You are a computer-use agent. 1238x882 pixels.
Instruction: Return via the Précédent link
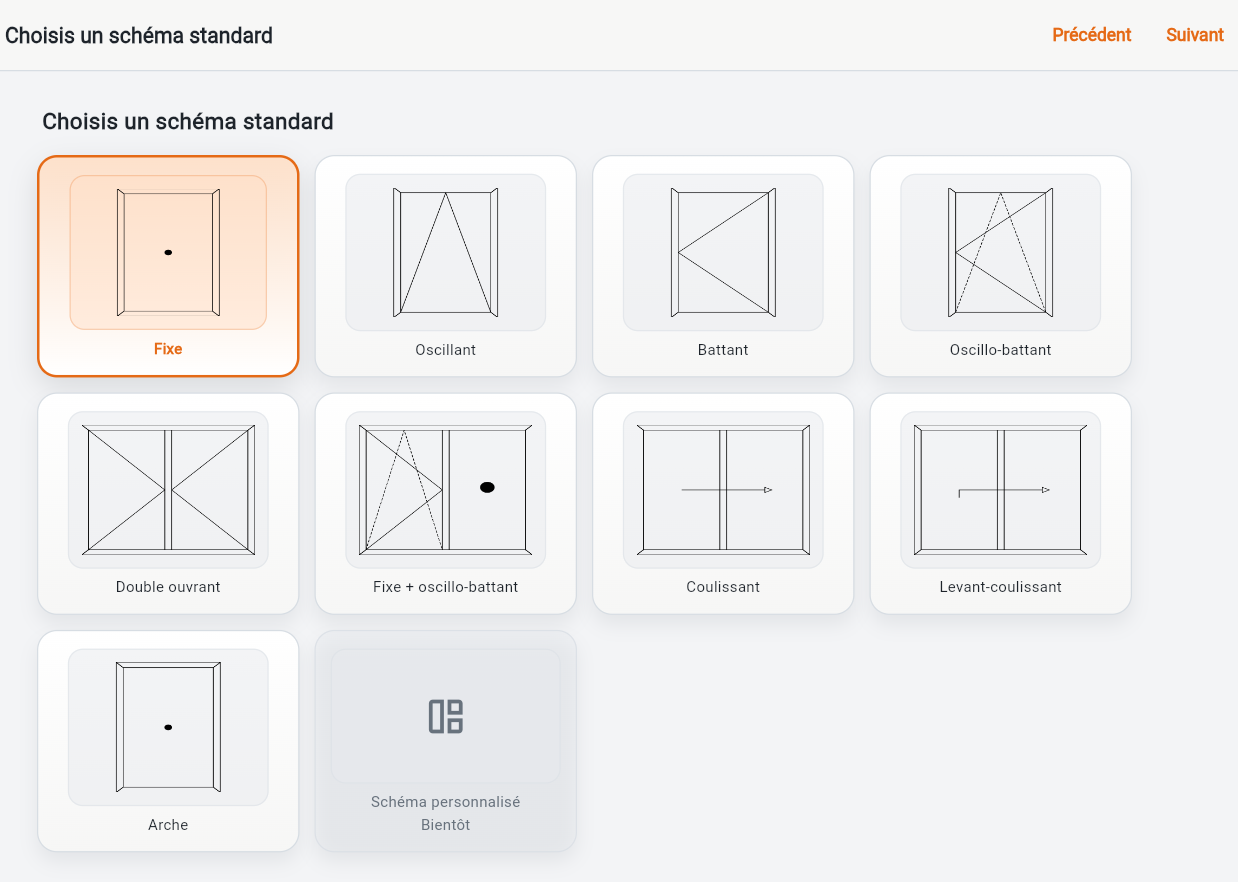coord(1092,35)
